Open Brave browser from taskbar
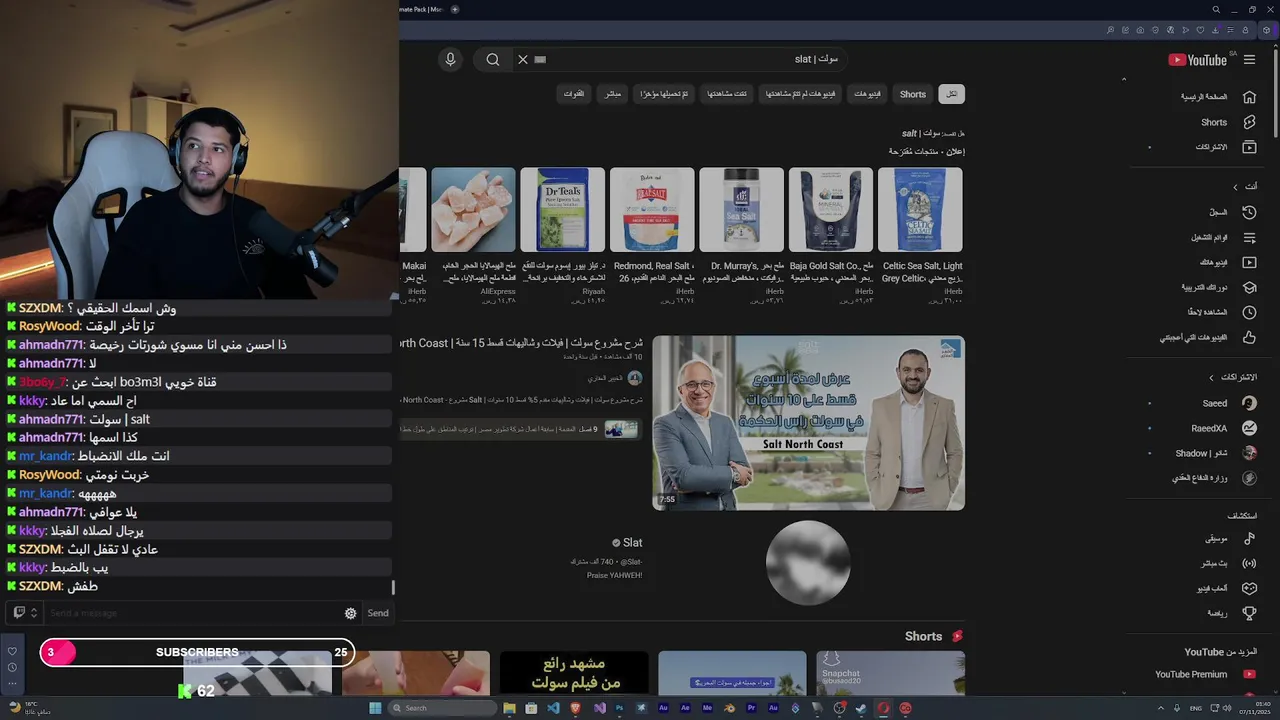1280x720 pixels. click(x=575, y=708)
